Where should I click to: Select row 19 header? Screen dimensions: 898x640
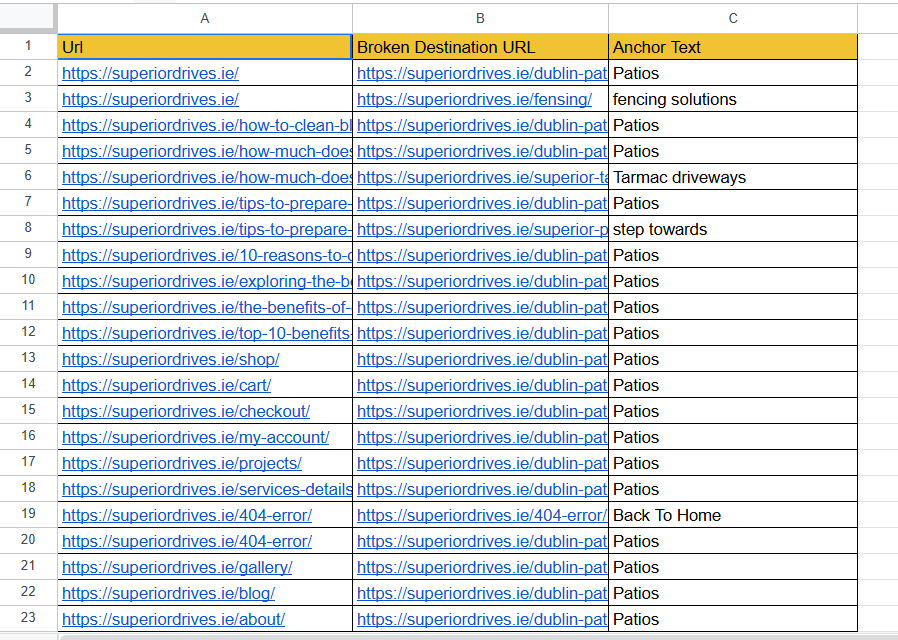tap(28, 514)
